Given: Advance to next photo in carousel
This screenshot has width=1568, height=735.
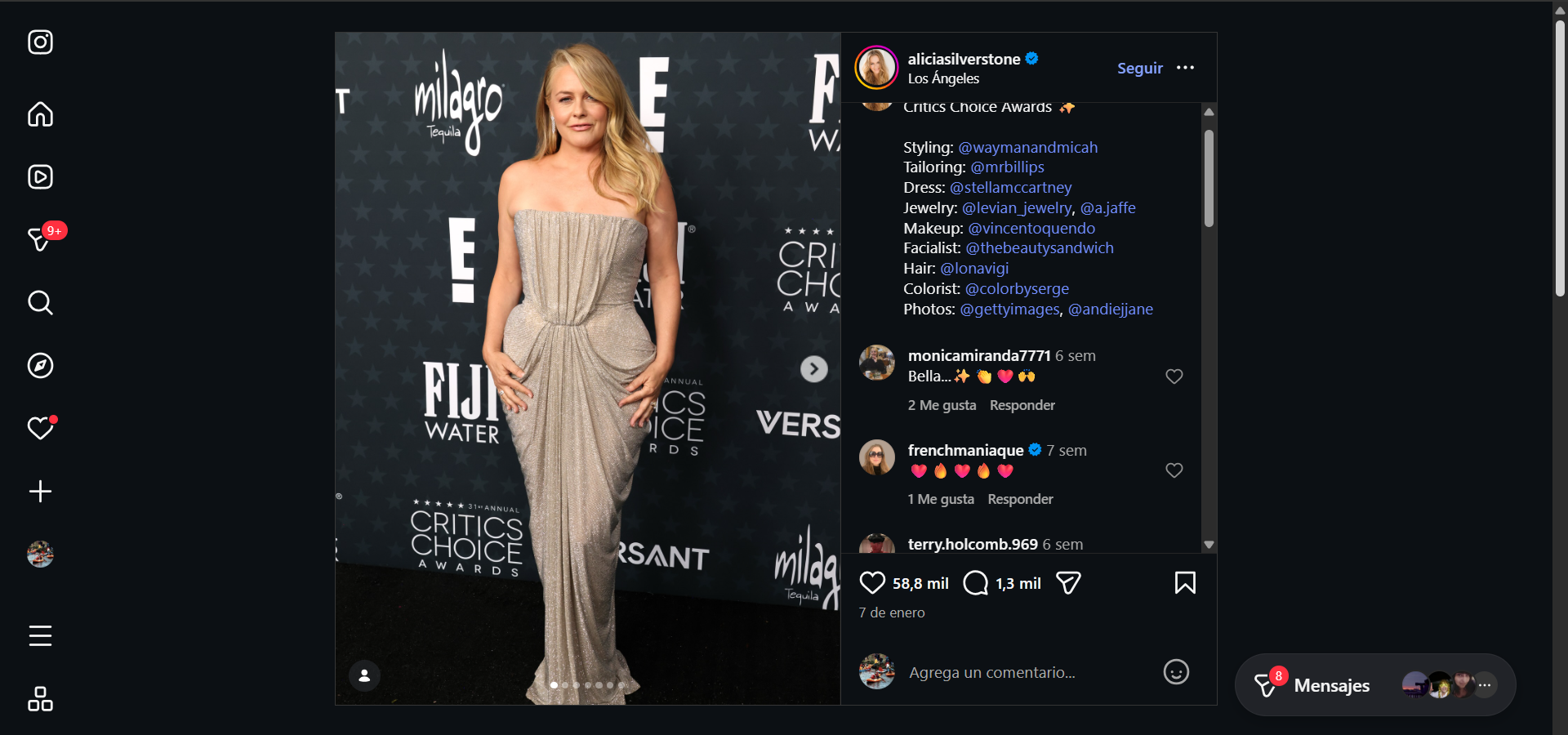Looking at the screenshot, I should tap(813, 369).
